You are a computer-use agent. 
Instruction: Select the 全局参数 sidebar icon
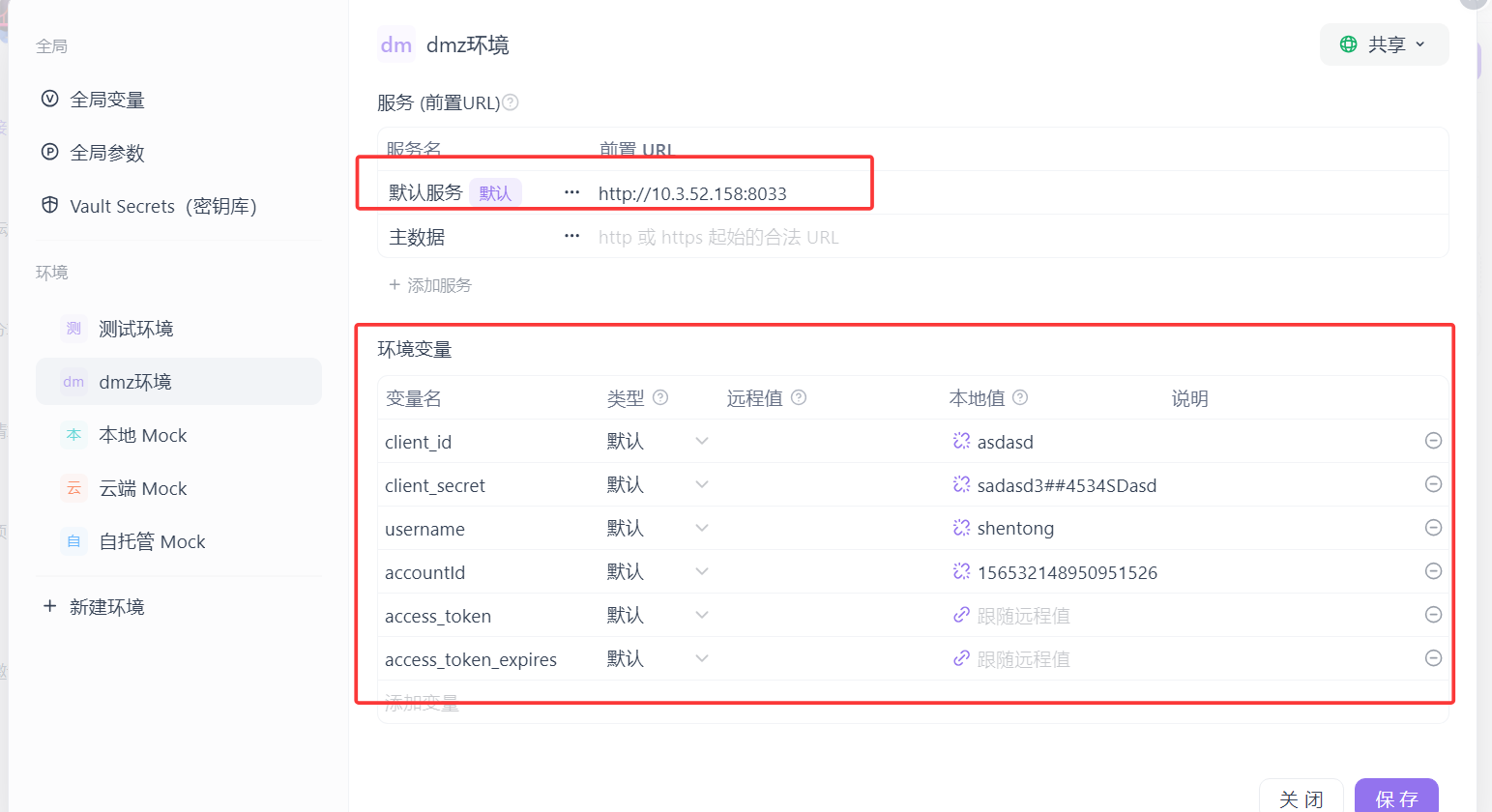49,152
